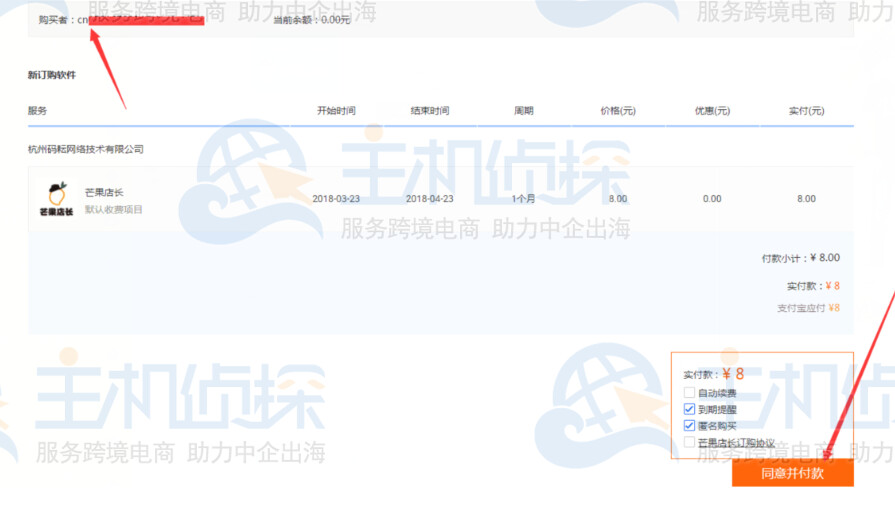Click the 当前余额 0.00元 text
The image size is (895, 525).
tap(312, 20)
